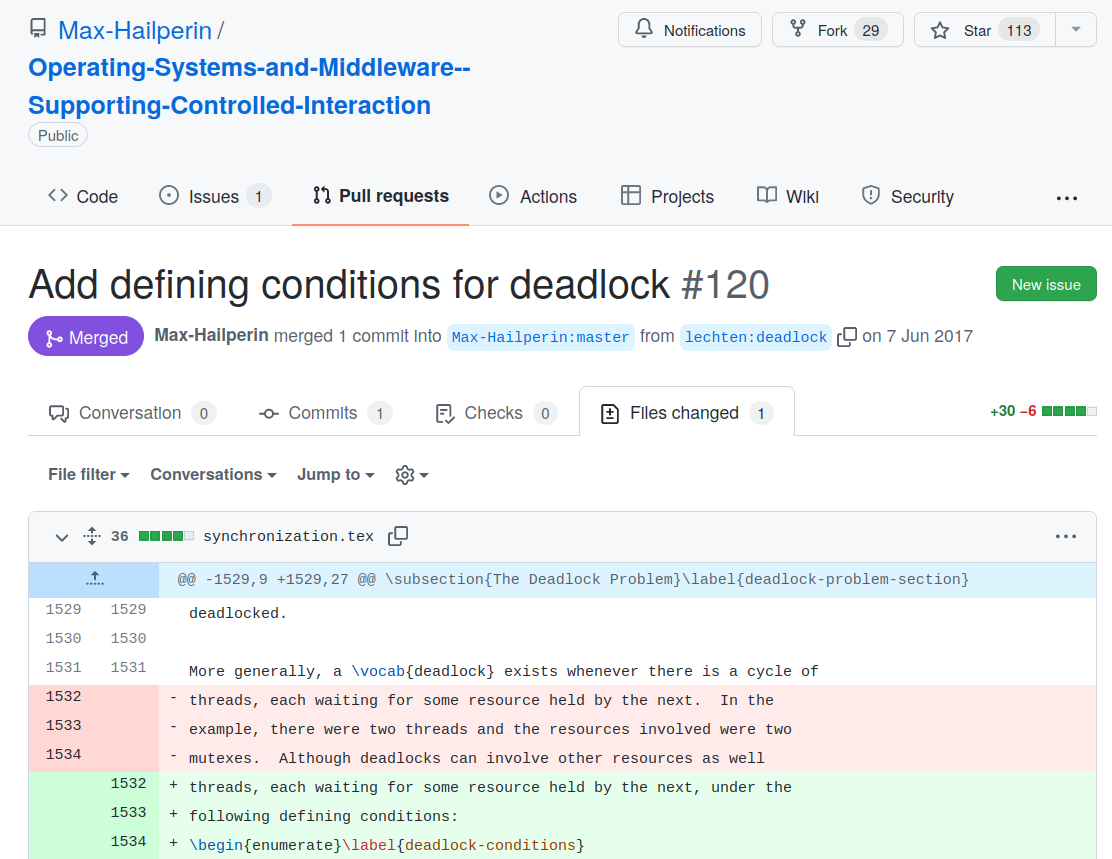Image resolution: width=1112 pixels, height=859 pixels.
Task: Click the New issue button
Action: [1046, 284]
